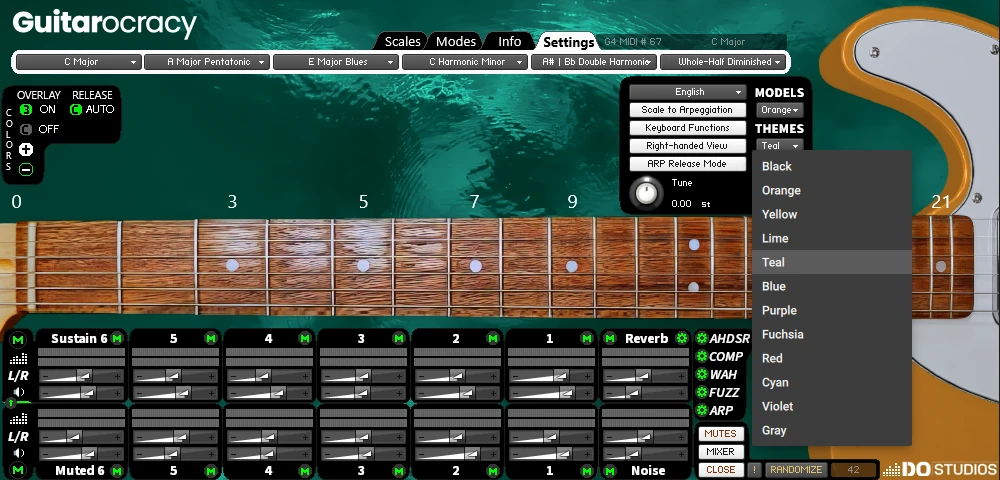Select Black theme from list
The width and height of the screenshot is (1000, 480).
click(832, 166)
